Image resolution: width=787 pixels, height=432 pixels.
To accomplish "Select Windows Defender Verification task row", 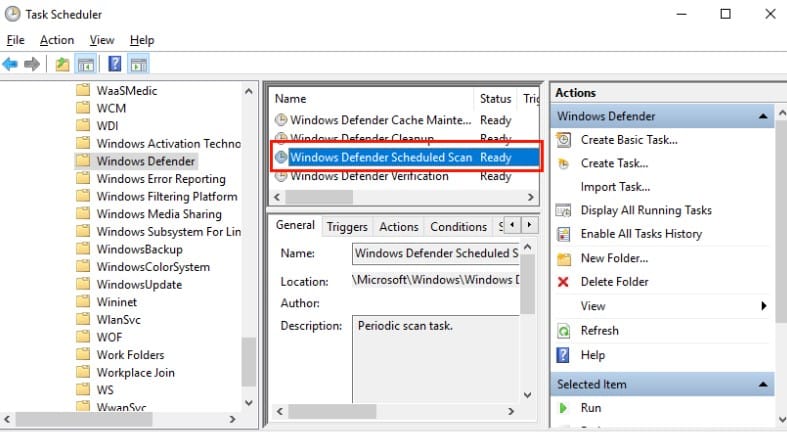I will pos(405,176).
